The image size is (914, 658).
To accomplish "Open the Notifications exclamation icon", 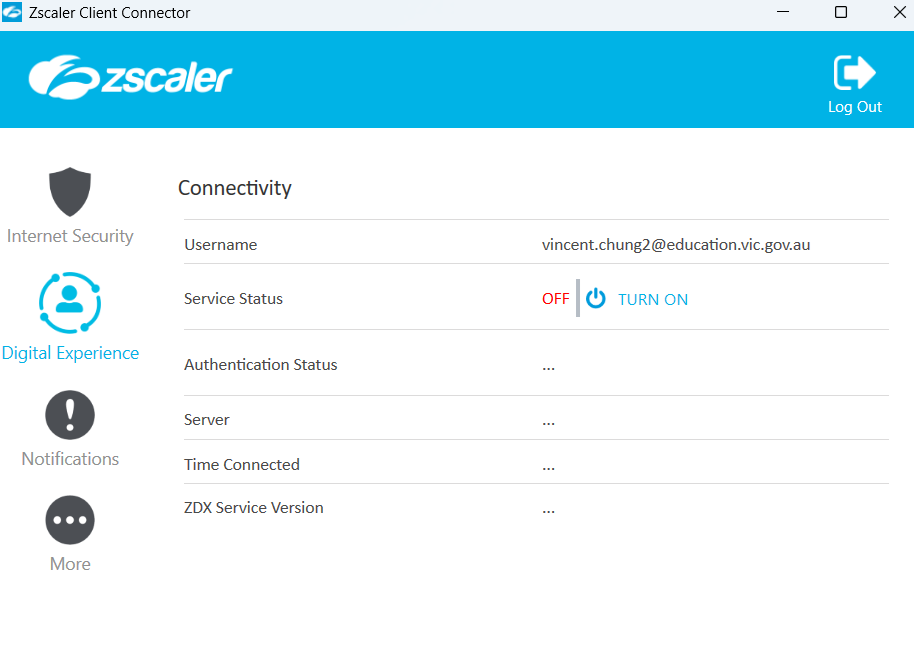I will [70, 415].
